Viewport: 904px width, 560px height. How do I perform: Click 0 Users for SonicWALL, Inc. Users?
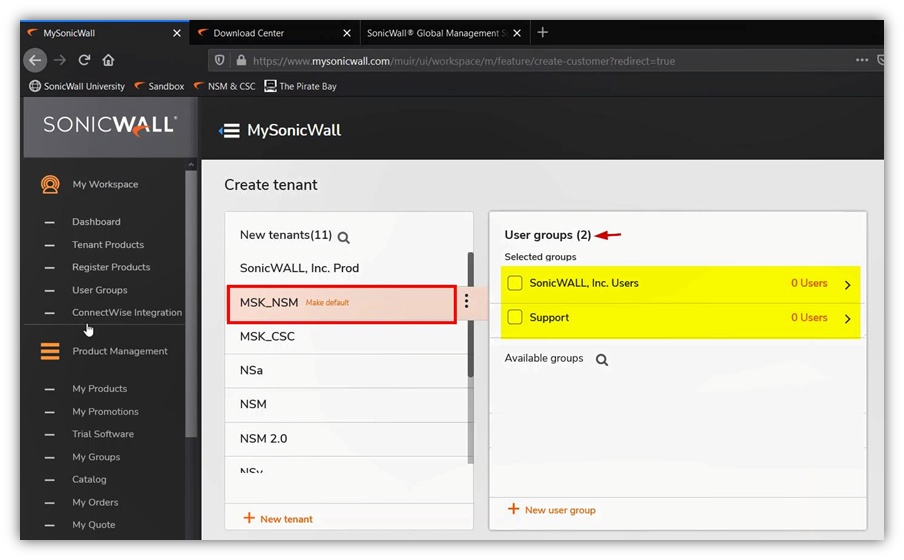tap(809, 283)
